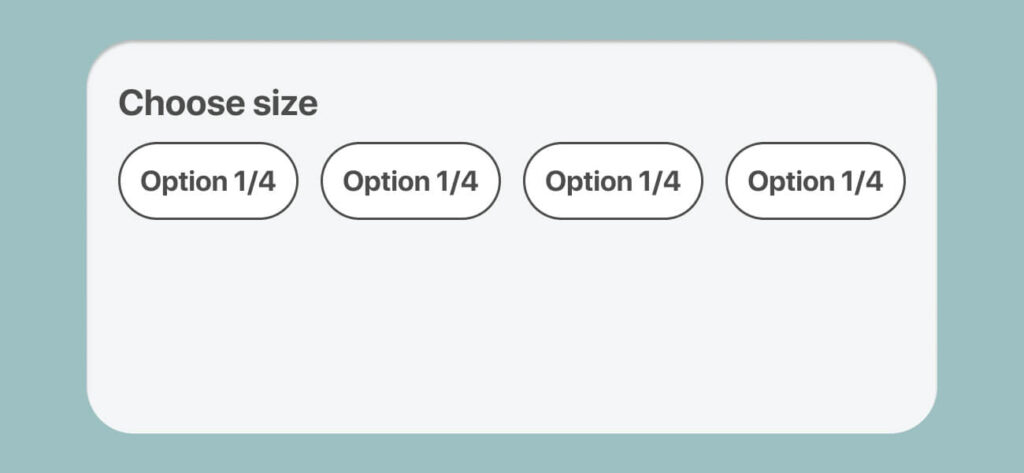Click the blank card space below the size options
The width and height of the screenshot is (1024, 473).
click(510, 330)
